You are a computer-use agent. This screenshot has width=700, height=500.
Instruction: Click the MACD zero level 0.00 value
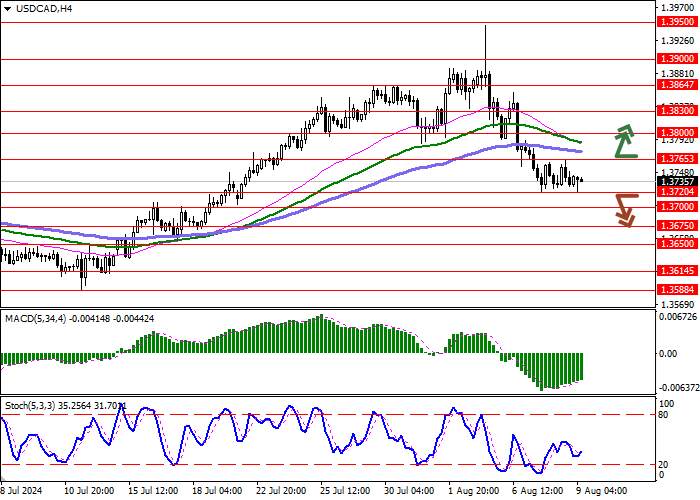[668, 354]
